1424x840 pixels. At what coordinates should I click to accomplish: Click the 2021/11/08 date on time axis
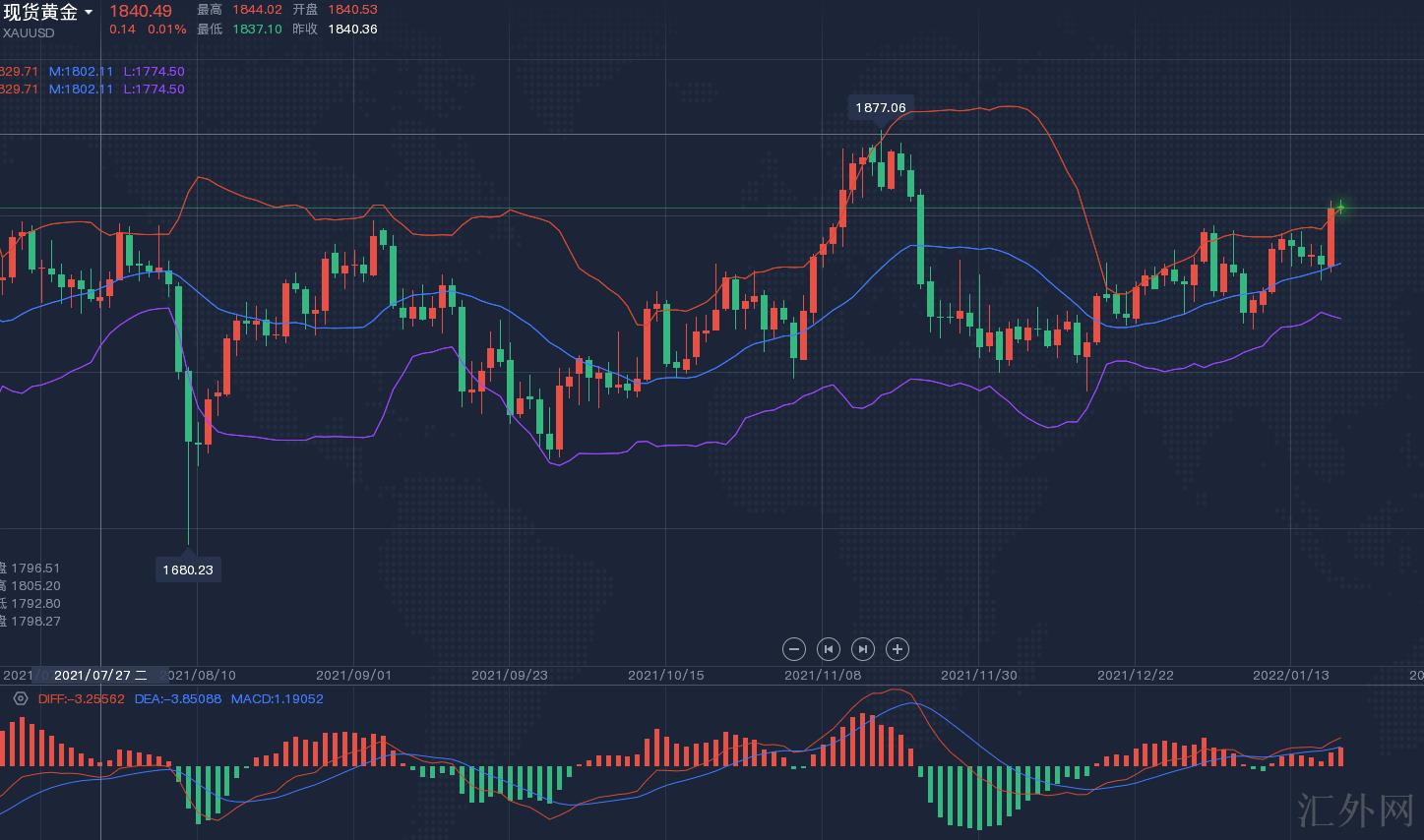[x=823, y=675]
